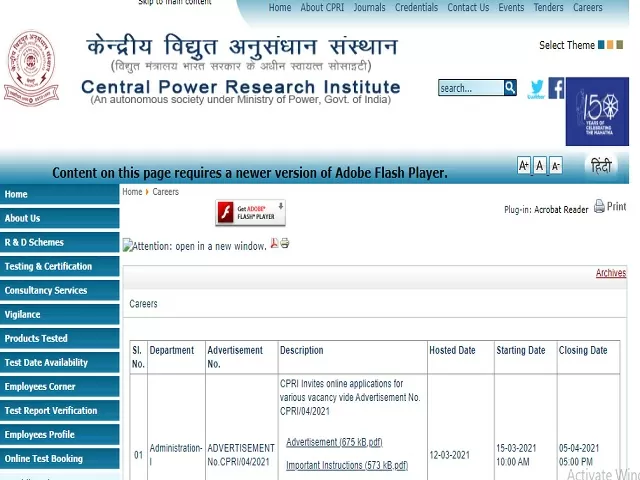640x480 pixels.
Task: Open About Us sidebar item
Action: [x=60, y=218]
